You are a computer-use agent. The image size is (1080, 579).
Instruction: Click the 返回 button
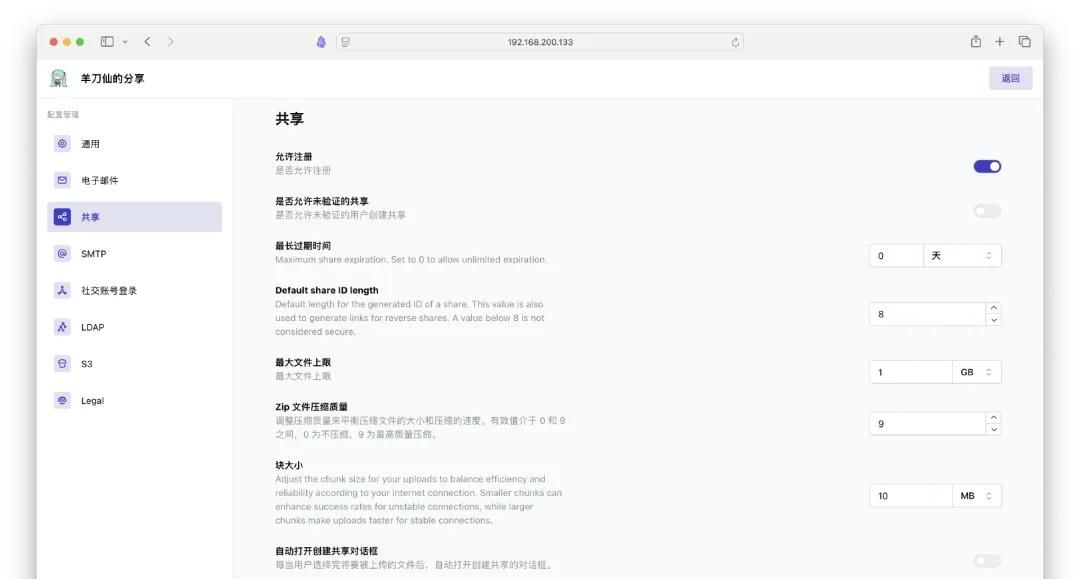tap(1011, 77)
